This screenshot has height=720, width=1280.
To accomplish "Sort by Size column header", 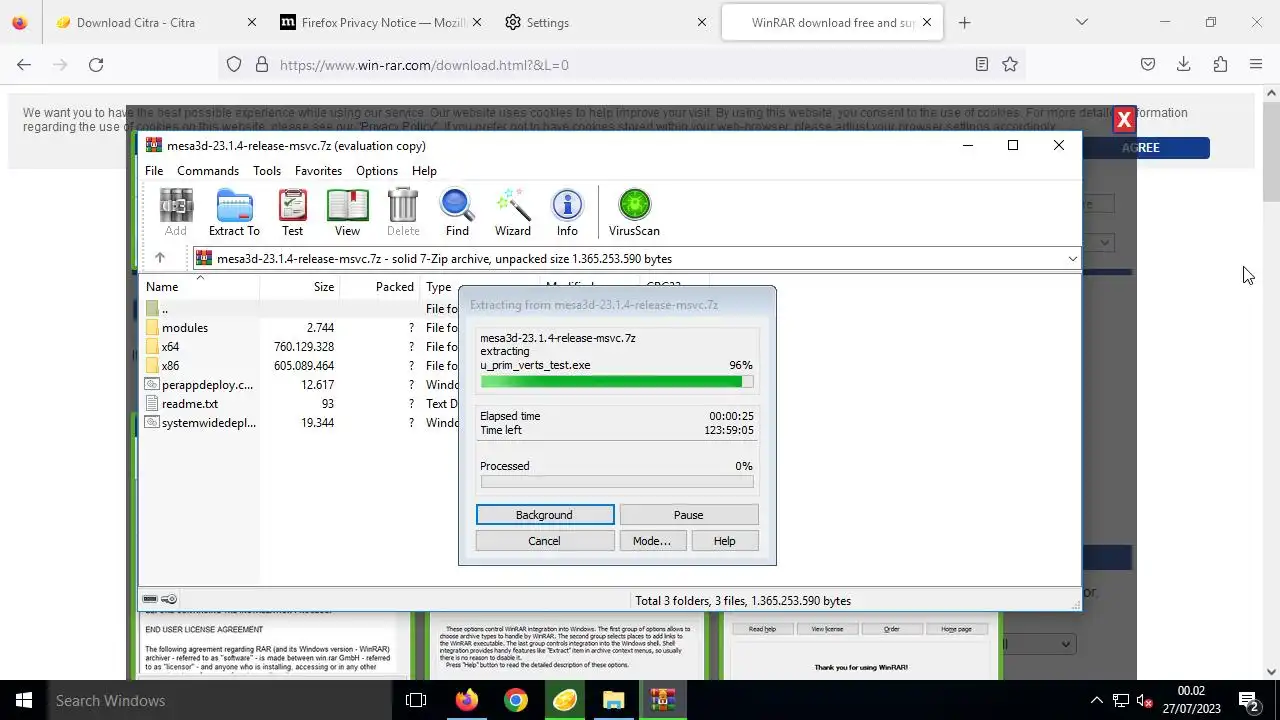I will click(300, 287).
